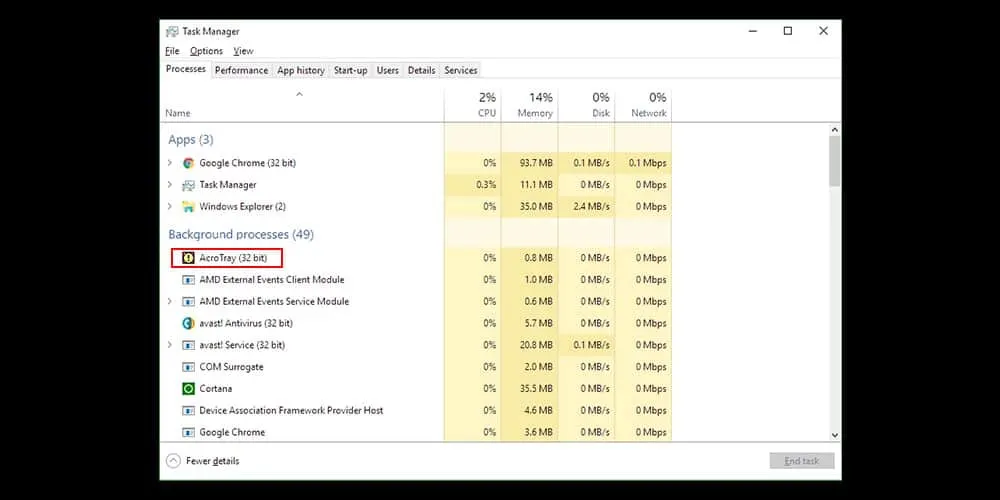Click the 93.7 MB memory value
Viewport: 1000px width, 500px height.
(536, 163)
